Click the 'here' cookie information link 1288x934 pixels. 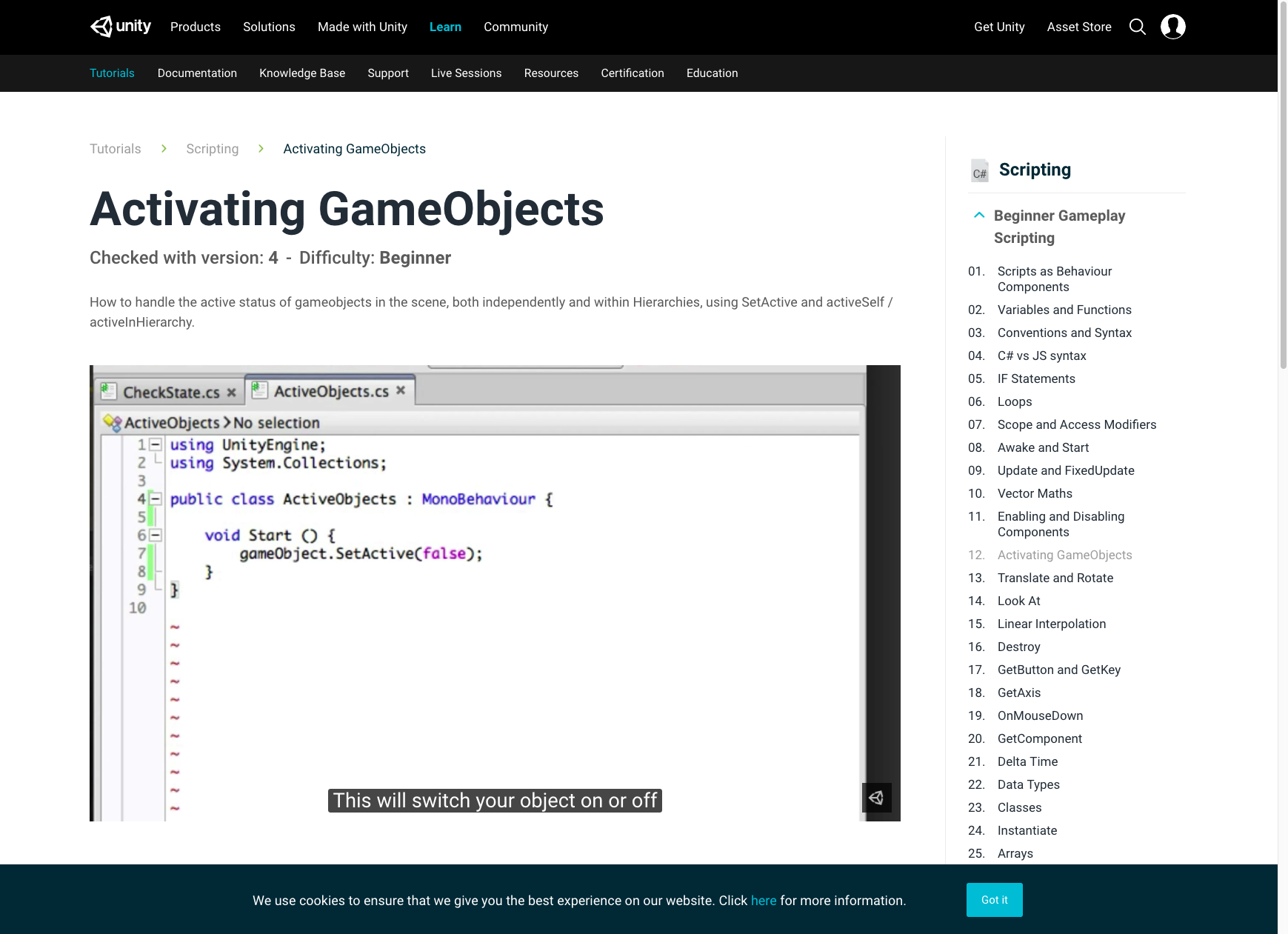pos(764,901)
